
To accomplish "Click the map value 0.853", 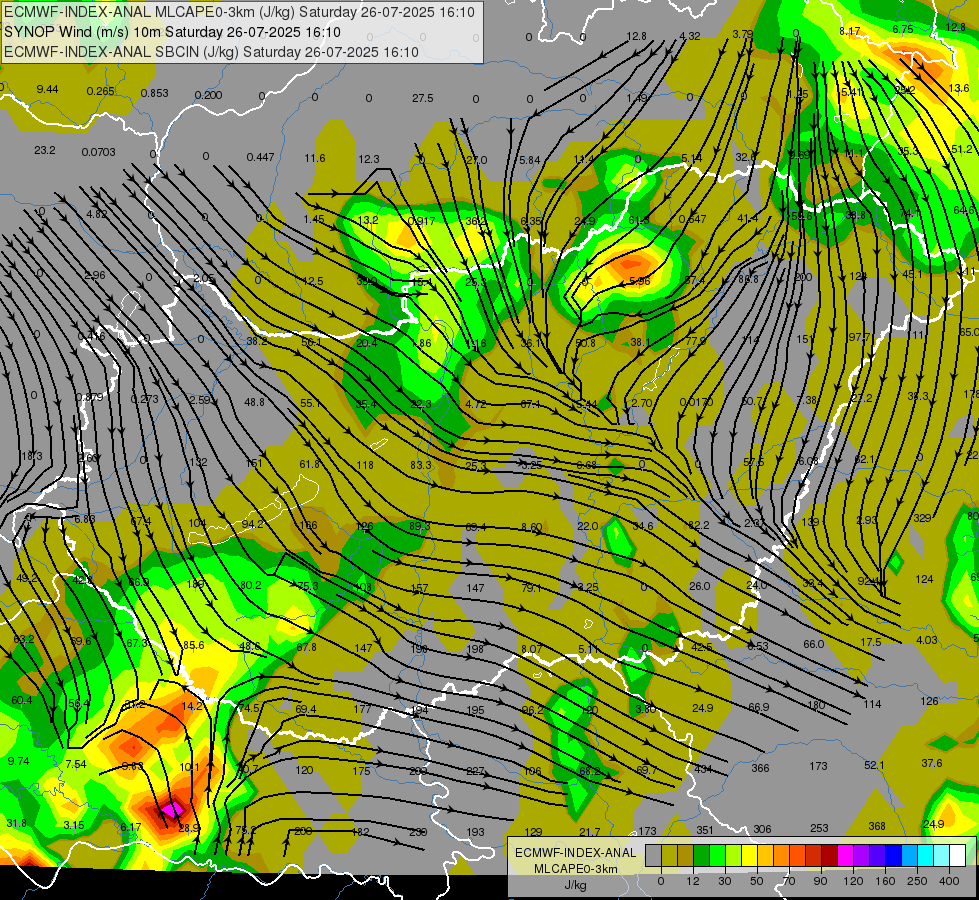I will pos(154,93).
